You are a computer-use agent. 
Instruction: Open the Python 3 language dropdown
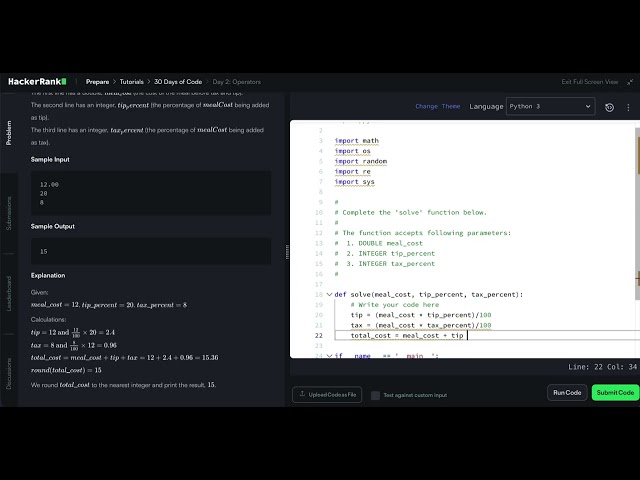[x=550, y=106]
